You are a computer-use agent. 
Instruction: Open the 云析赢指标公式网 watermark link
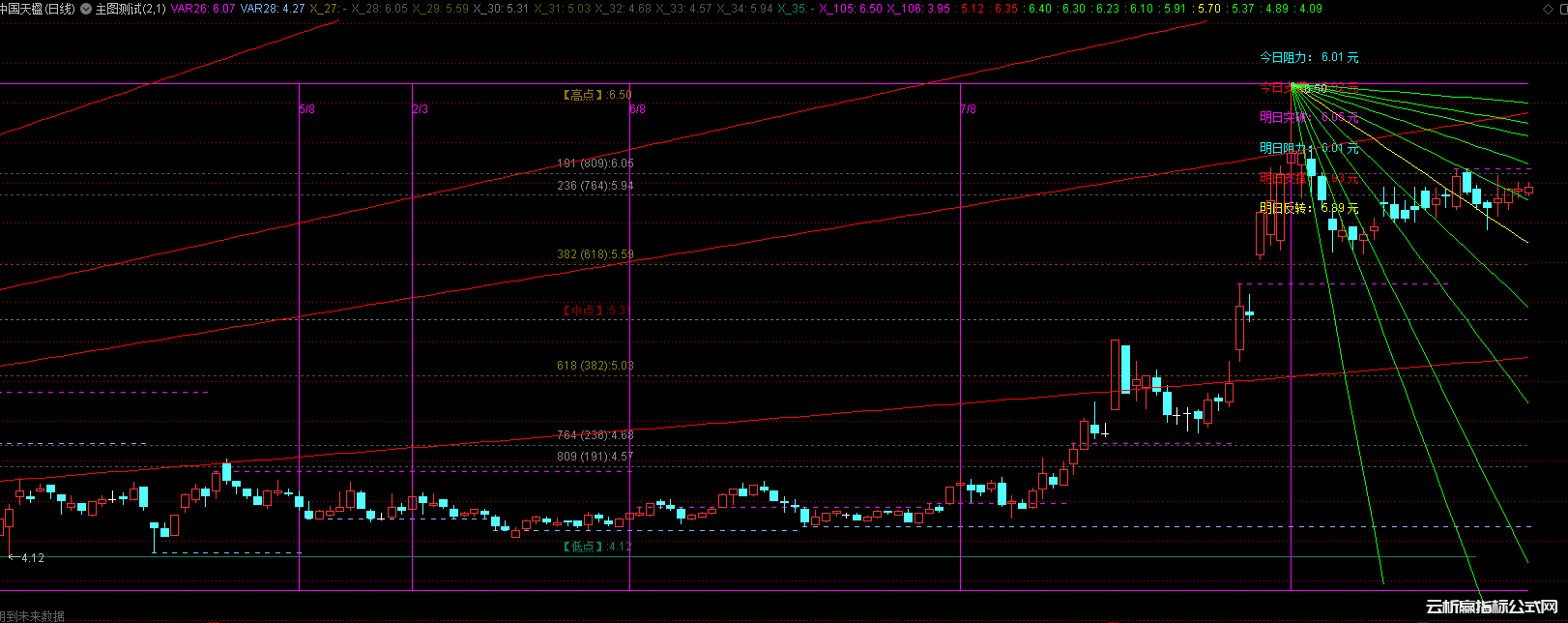point(1495,608)
